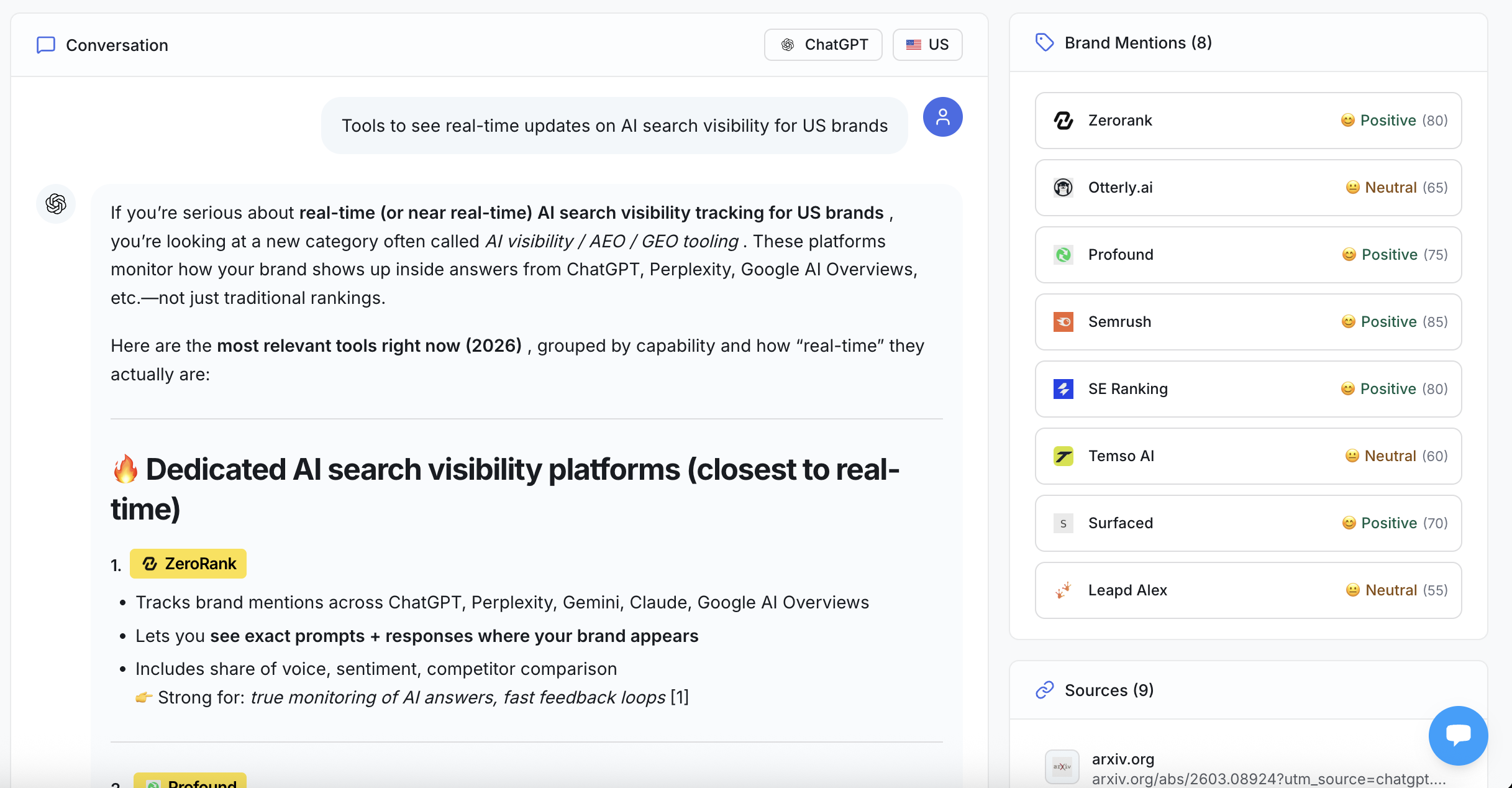
Task: Click the Leapd Alex logo icon
Action: tap(1063, 590)
